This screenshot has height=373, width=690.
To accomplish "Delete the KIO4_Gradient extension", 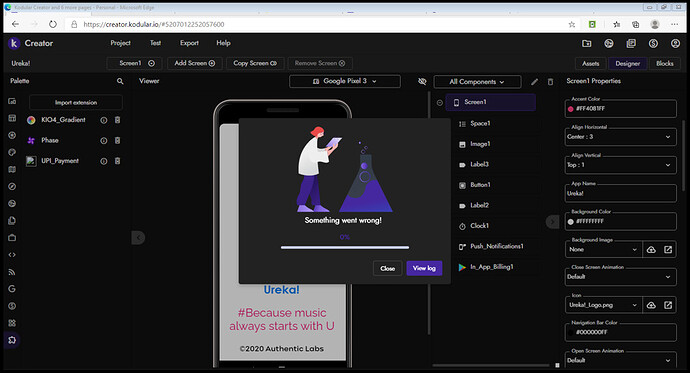I will coord(117,120).
